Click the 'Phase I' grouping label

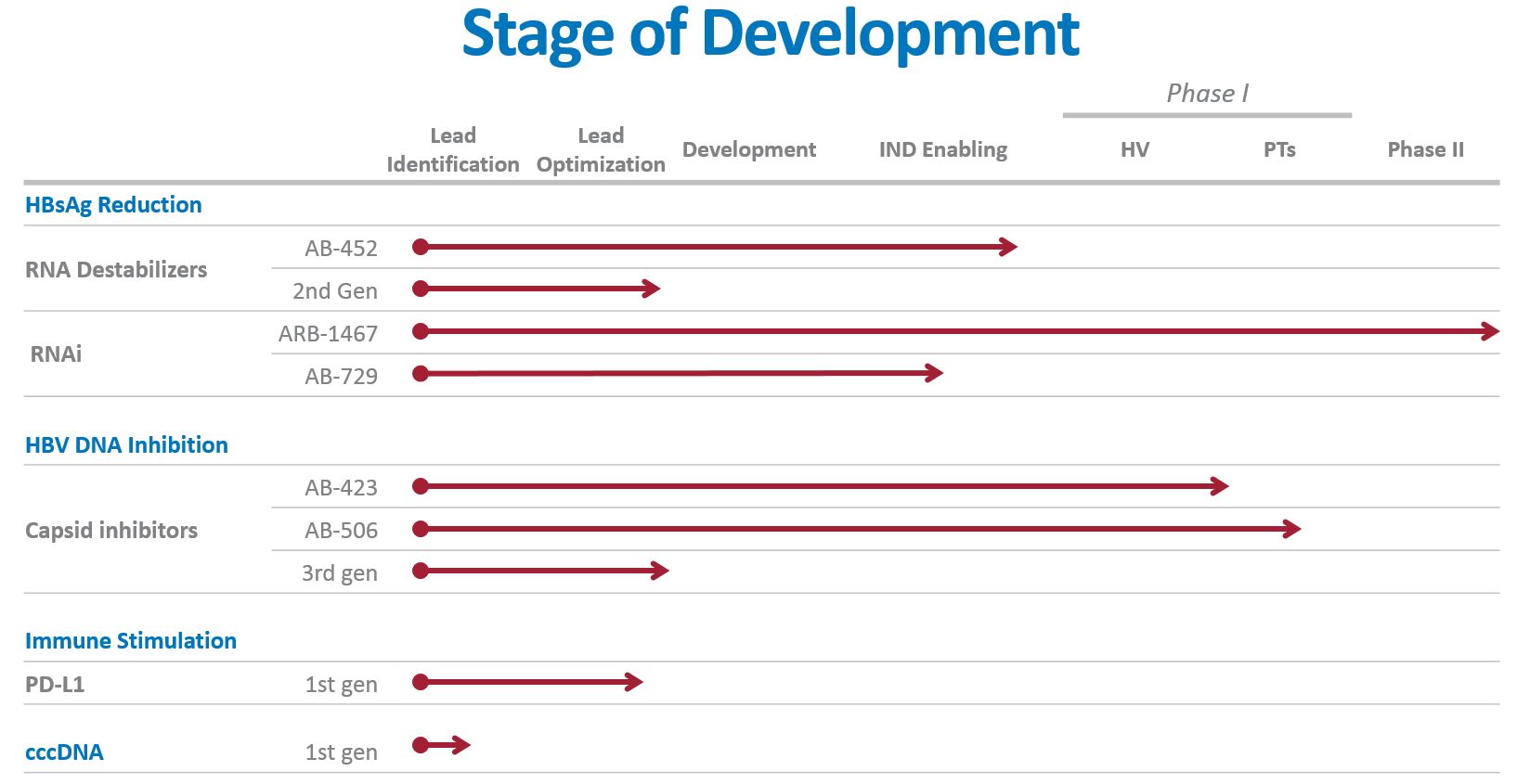1207,94
